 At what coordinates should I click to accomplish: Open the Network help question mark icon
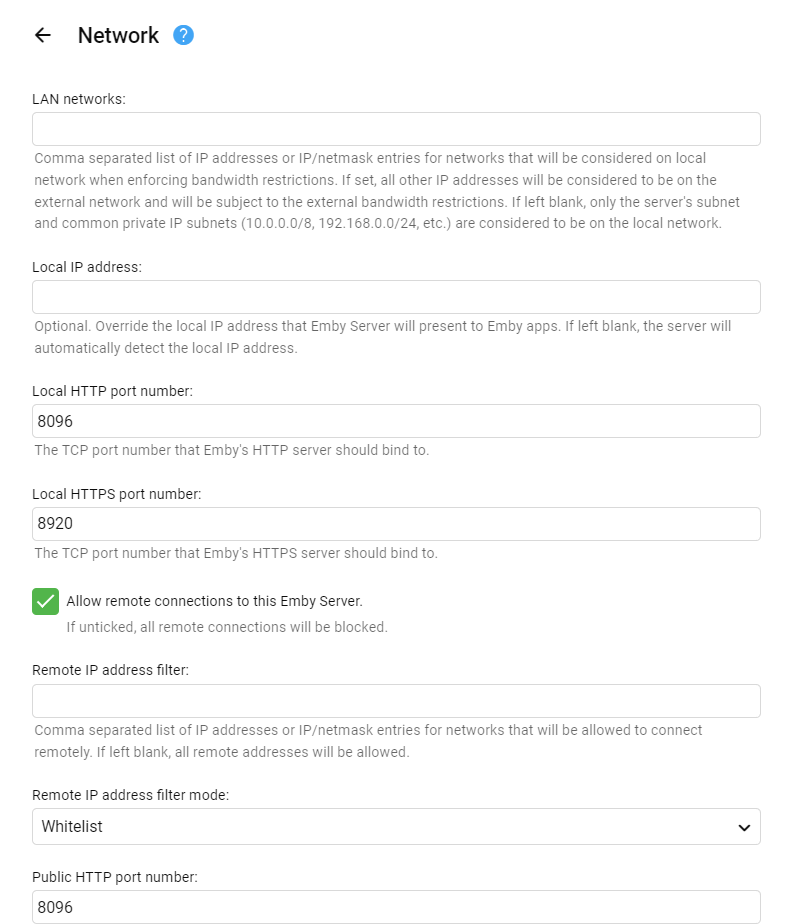(x=183, y=35)
